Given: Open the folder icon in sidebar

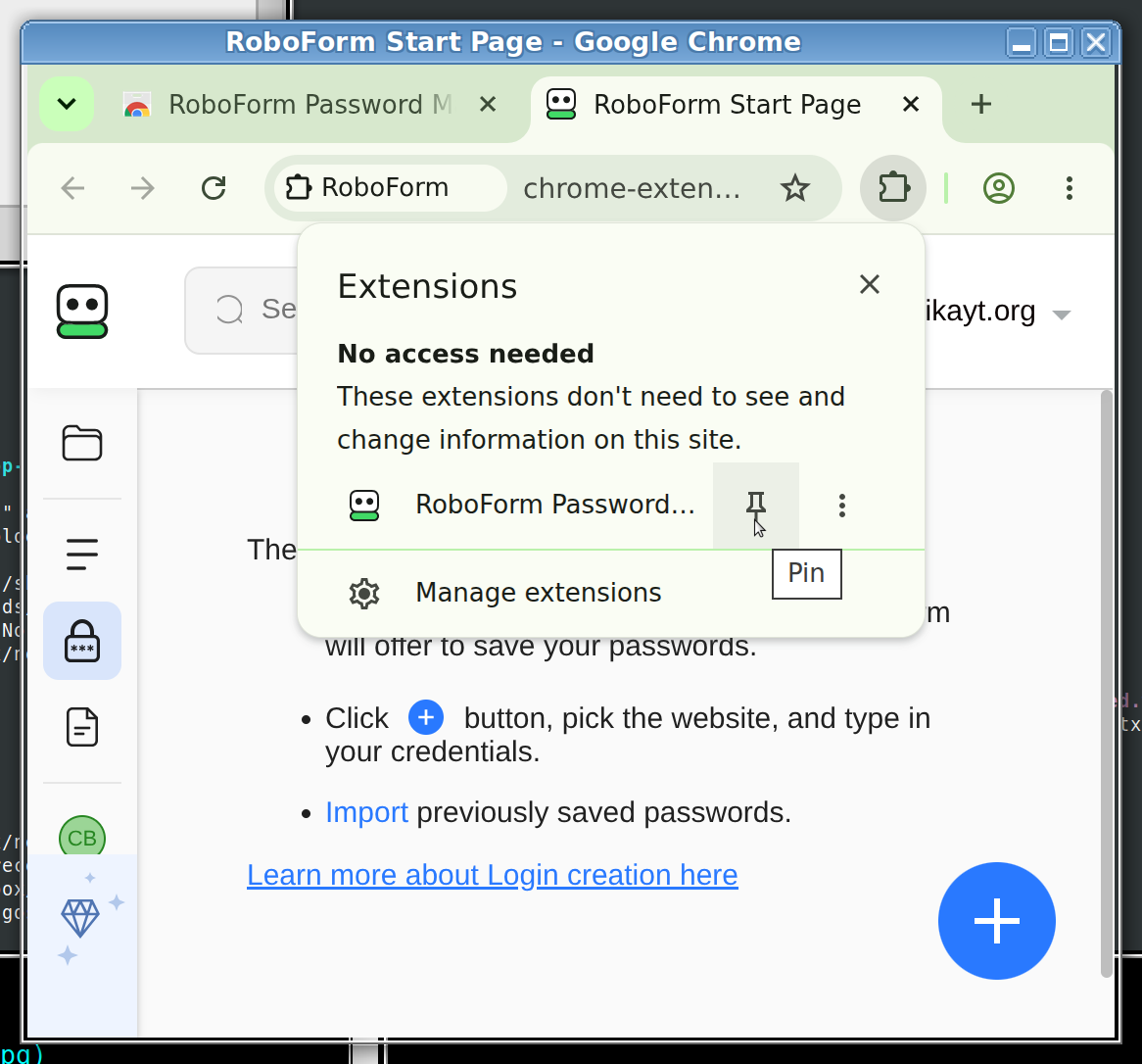Looking at the screenshot, I should tap(82, 443).
